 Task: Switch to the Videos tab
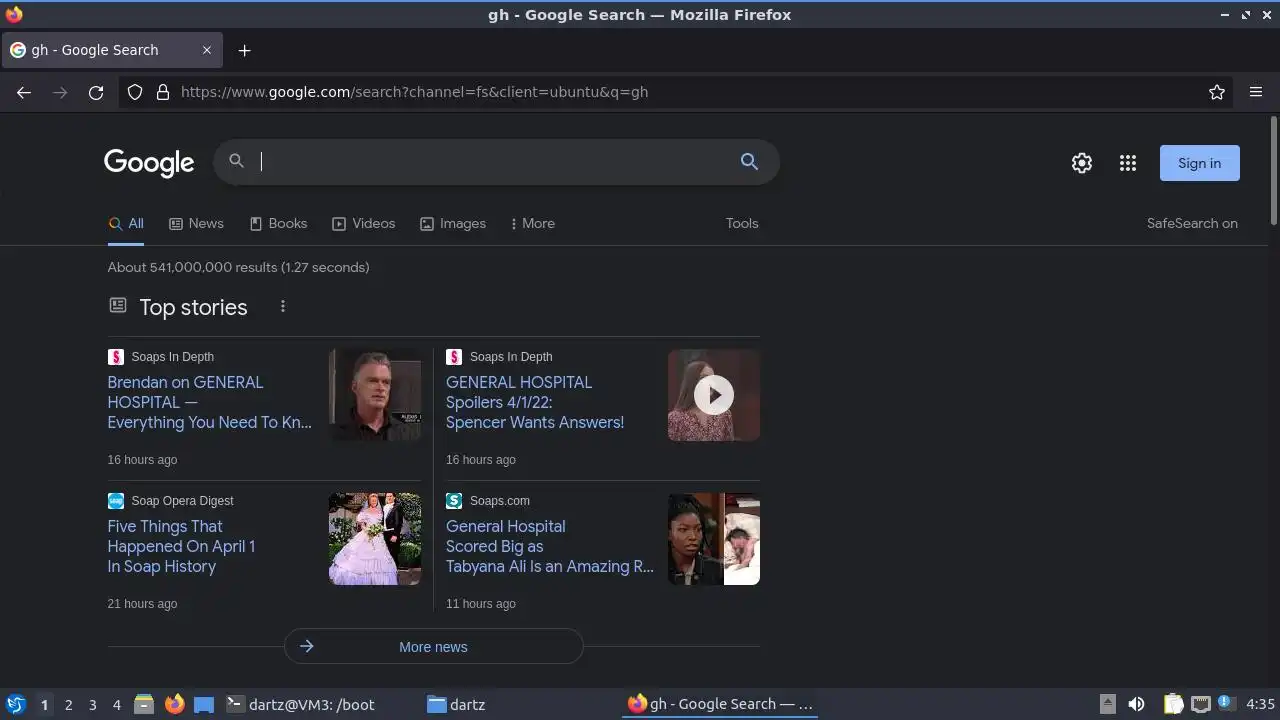(364, 224)
